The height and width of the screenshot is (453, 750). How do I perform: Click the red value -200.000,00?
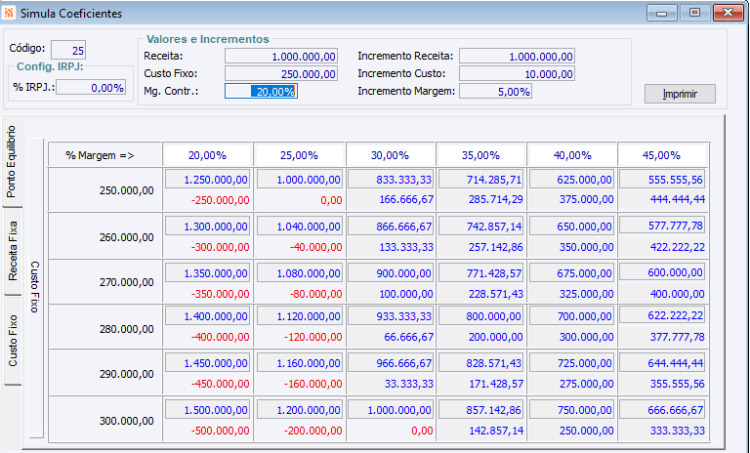coord(313,431)
